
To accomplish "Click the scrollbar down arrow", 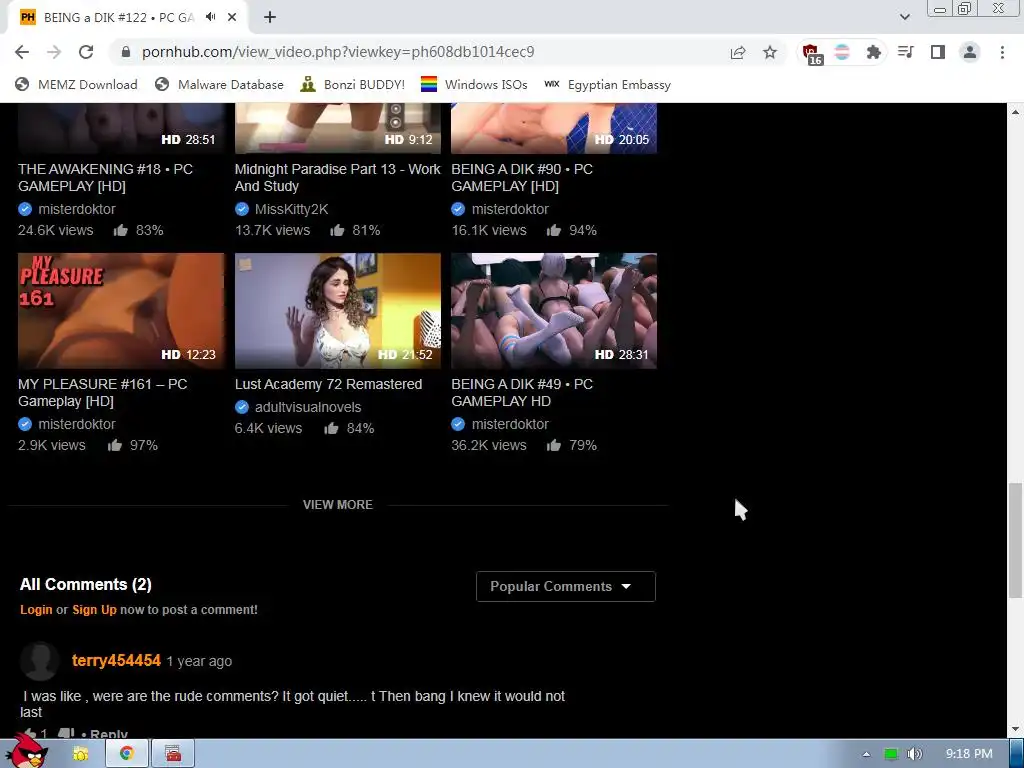I will (x=1015, y=729).
